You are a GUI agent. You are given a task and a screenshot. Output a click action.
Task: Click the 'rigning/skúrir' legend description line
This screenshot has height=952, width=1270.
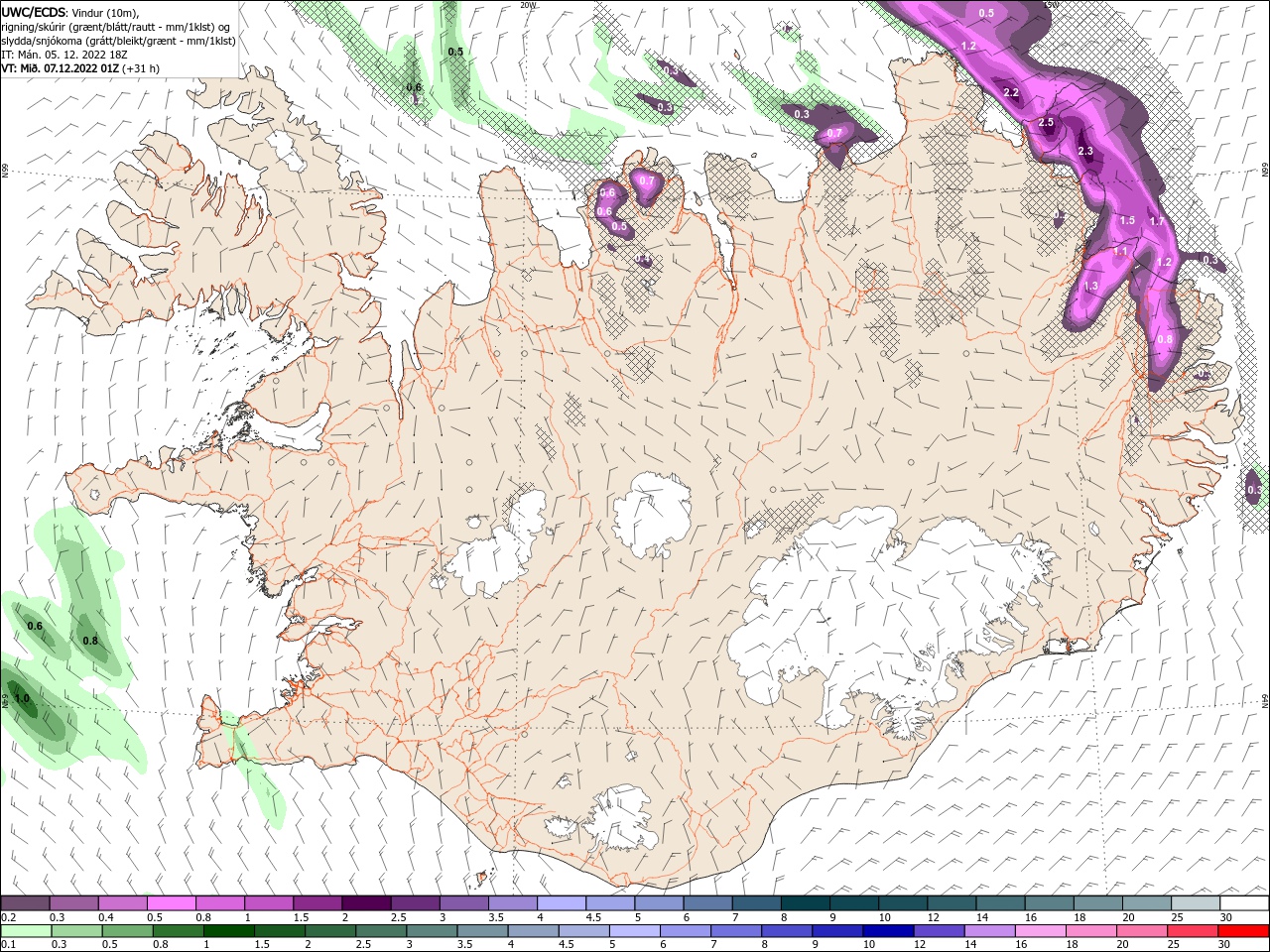(116, 27)
